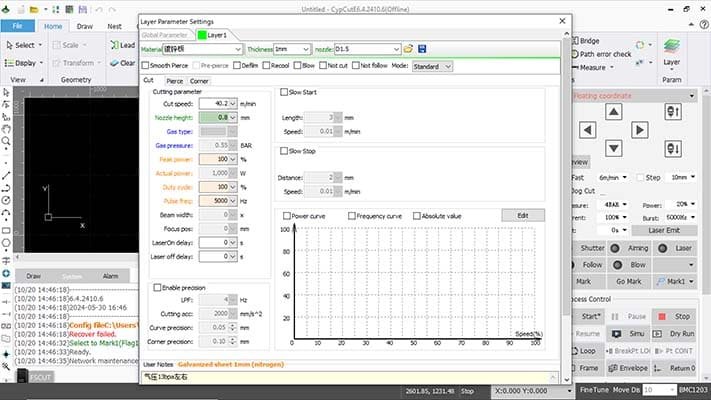Viewport: 711px width, 400px height.
Task: Click the Follow button
Action: [x=588, y=265]
